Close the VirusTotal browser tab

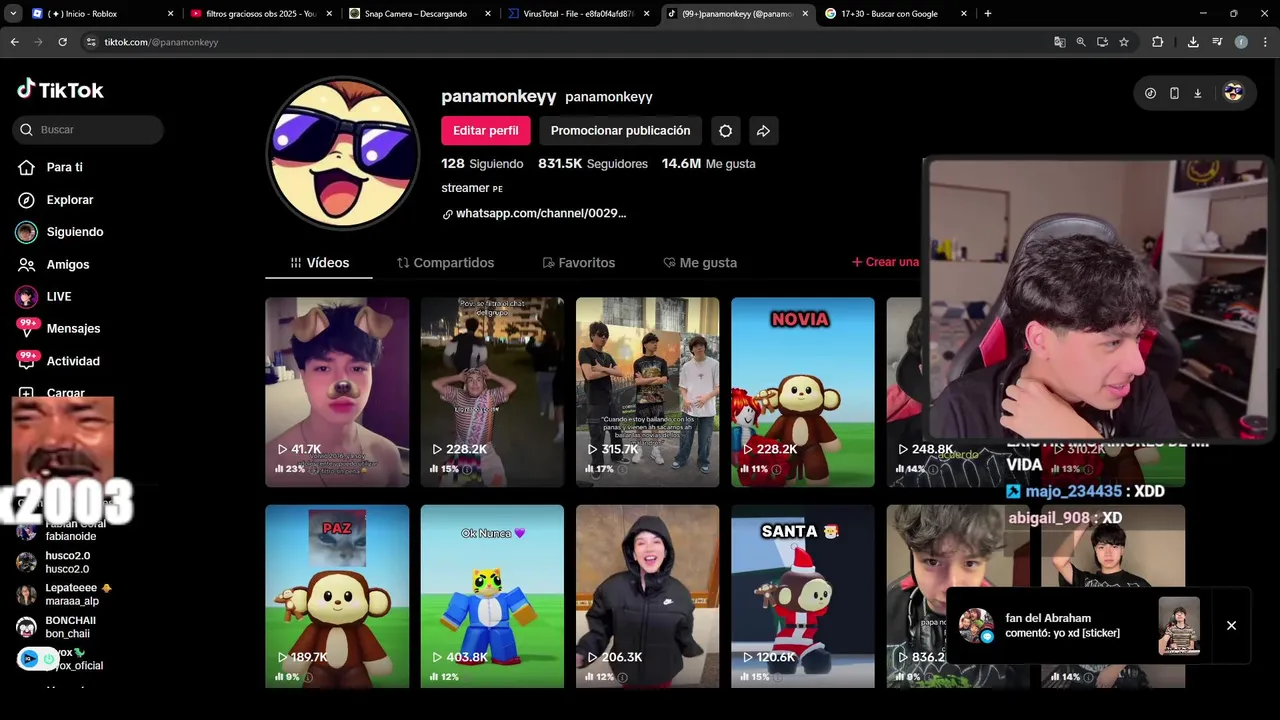[646, 14]
